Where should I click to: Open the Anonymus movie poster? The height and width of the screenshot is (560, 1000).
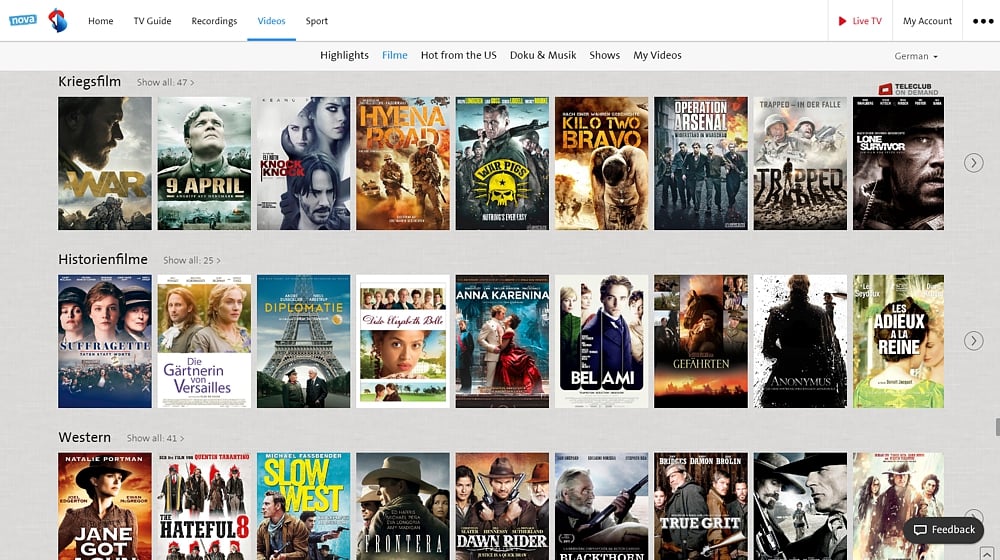point(800,341)
